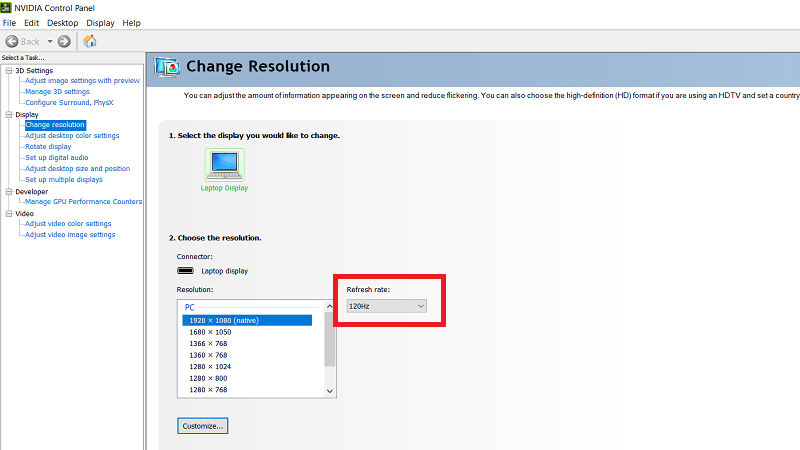This screenshot has height=450, width=800.
Task: Select Change resolution in task tree
Action: point(55,124)
